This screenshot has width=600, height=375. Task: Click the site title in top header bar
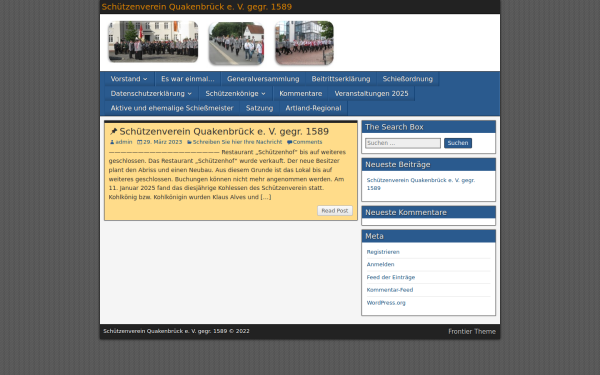tap(197, 7)
